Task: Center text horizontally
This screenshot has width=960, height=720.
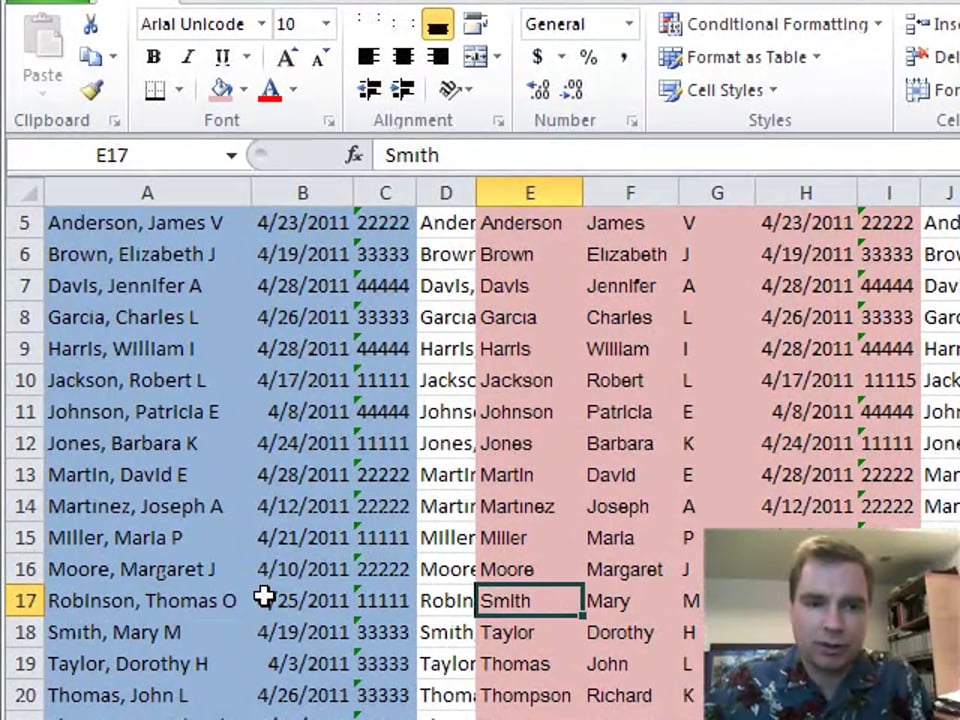Action: coord(403,57)
